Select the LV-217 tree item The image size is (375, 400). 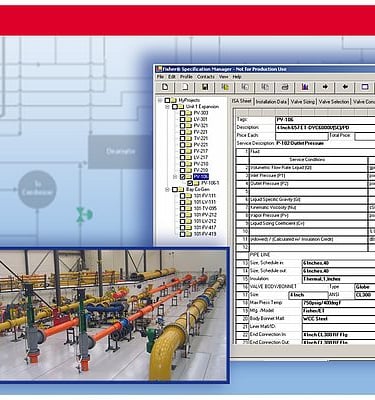[x=201, y=157]
